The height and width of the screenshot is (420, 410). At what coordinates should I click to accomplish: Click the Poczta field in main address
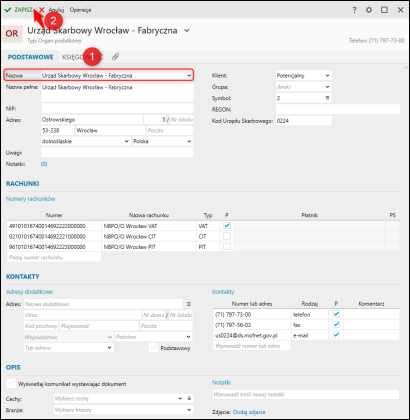tap(170, 130)
